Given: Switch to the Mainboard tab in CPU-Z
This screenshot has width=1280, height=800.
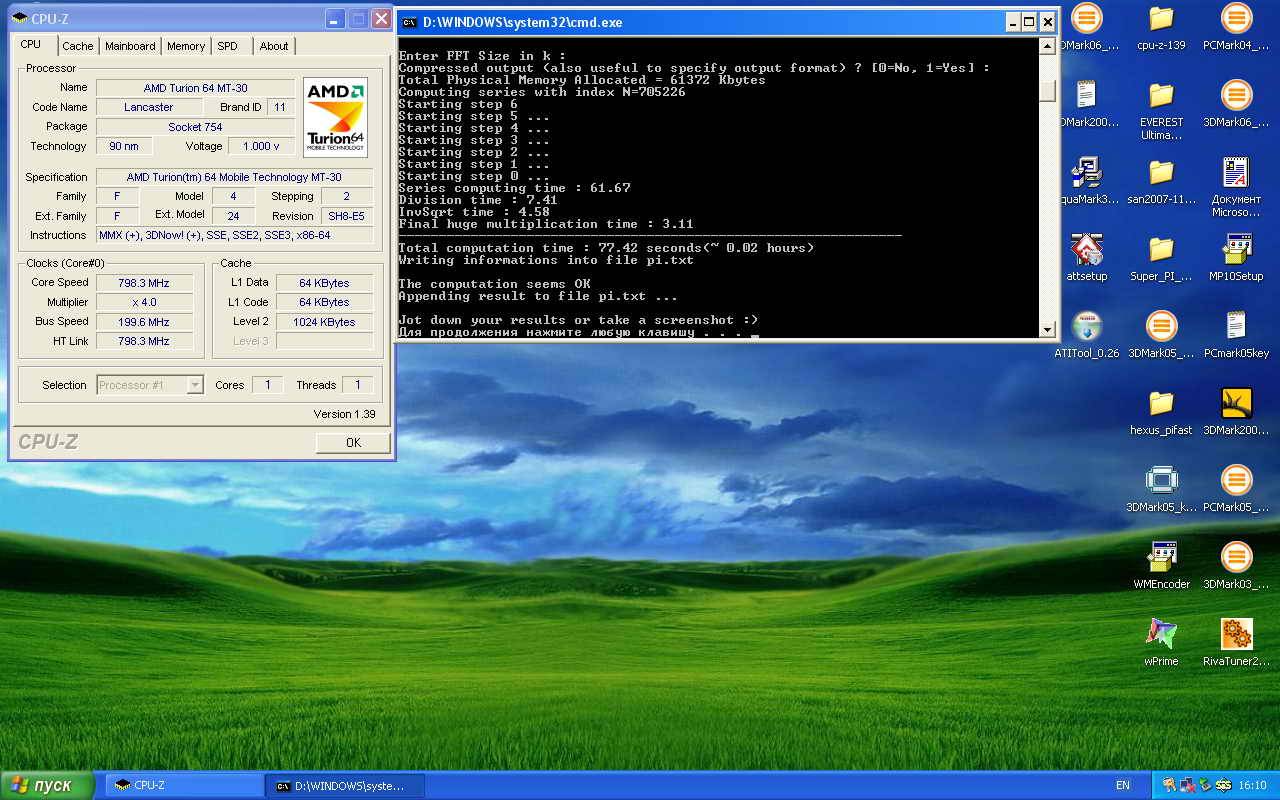Looking at the screenshot, I should pos(130,46).
